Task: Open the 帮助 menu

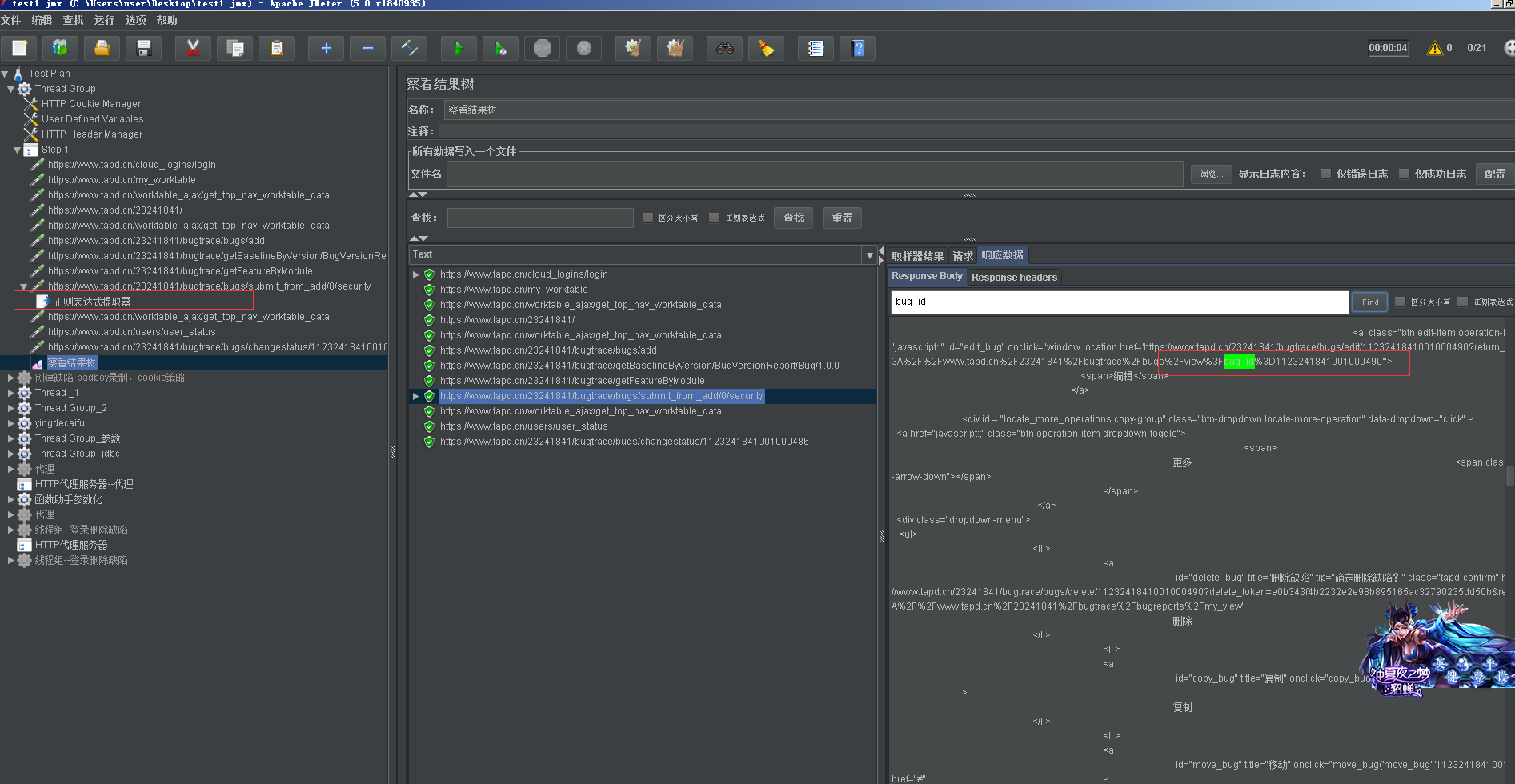Action: (166, 20)
